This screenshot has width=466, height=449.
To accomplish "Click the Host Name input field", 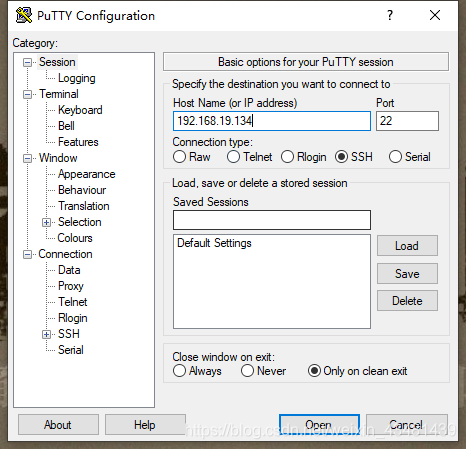I will point(272,121).
